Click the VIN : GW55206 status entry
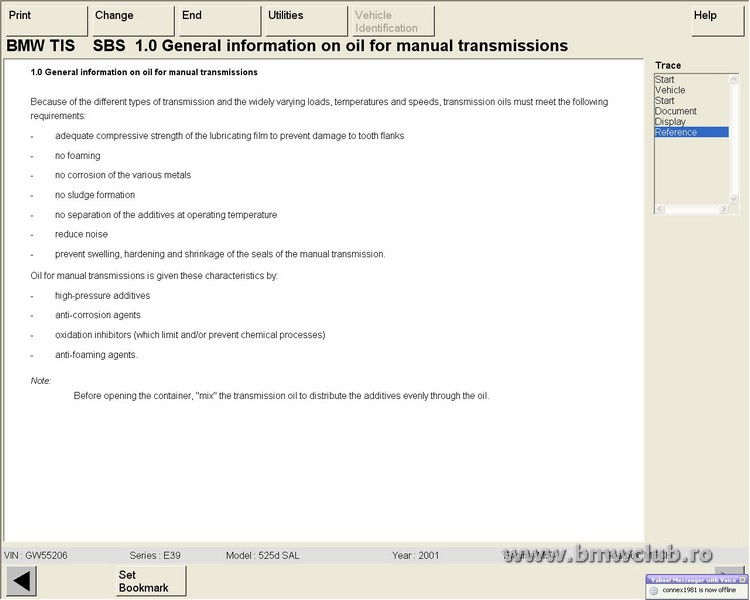The width and height of the screenshot is (750, 600). point(36,556)
